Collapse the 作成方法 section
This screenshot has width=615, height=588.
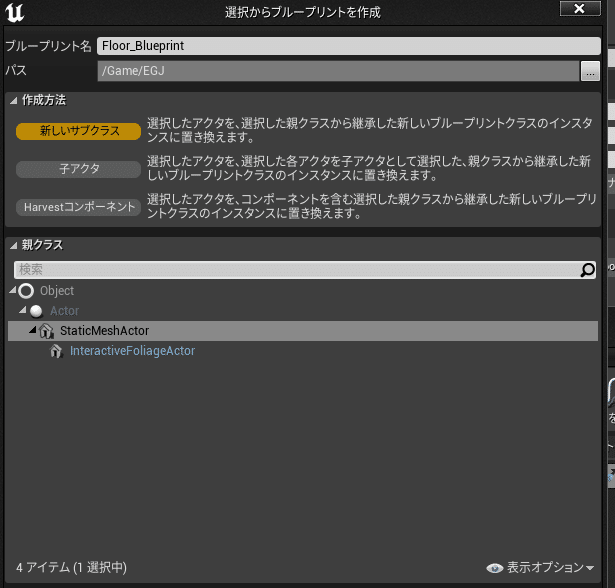click(x=14, y=101)
